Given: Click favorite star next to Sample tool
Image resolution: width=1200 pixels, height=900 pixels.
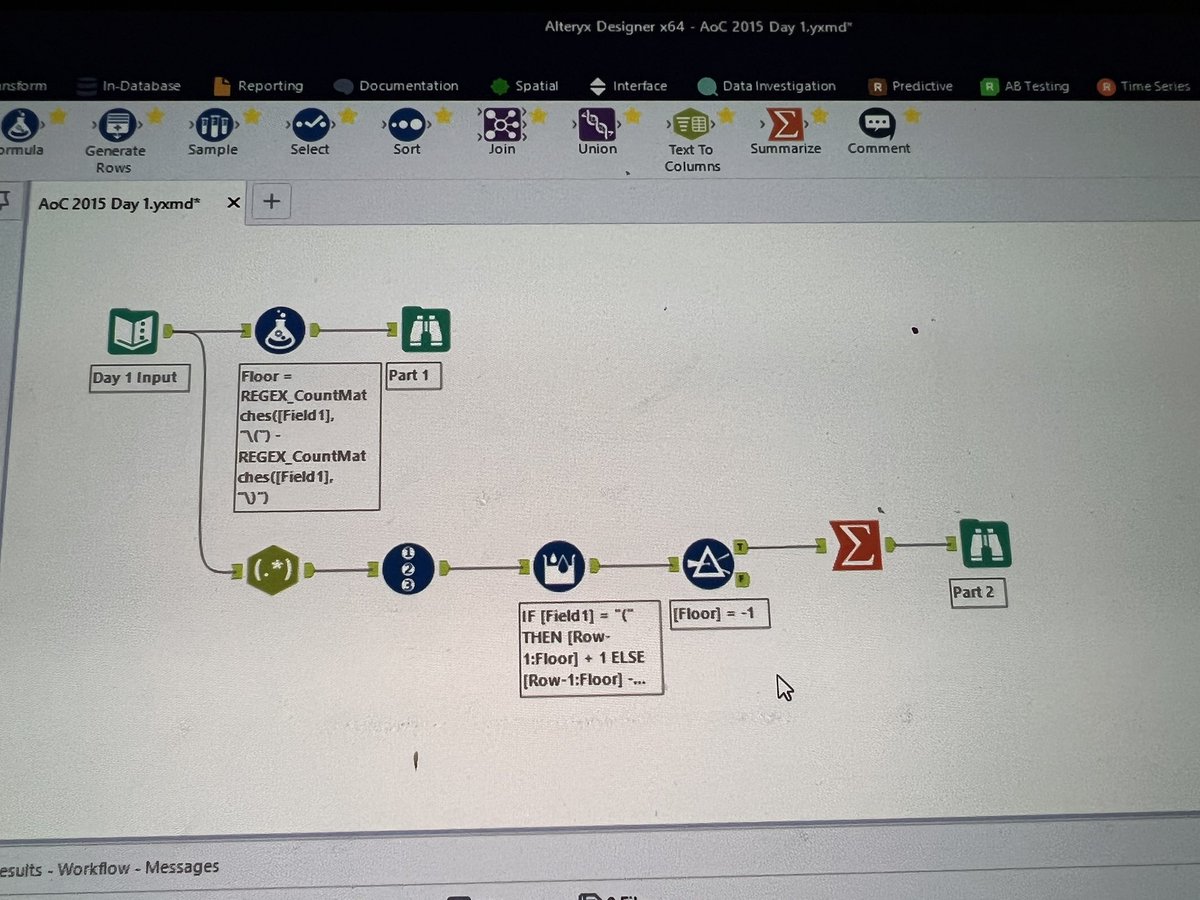Looking at the screenshot, I should click(251, 116).
